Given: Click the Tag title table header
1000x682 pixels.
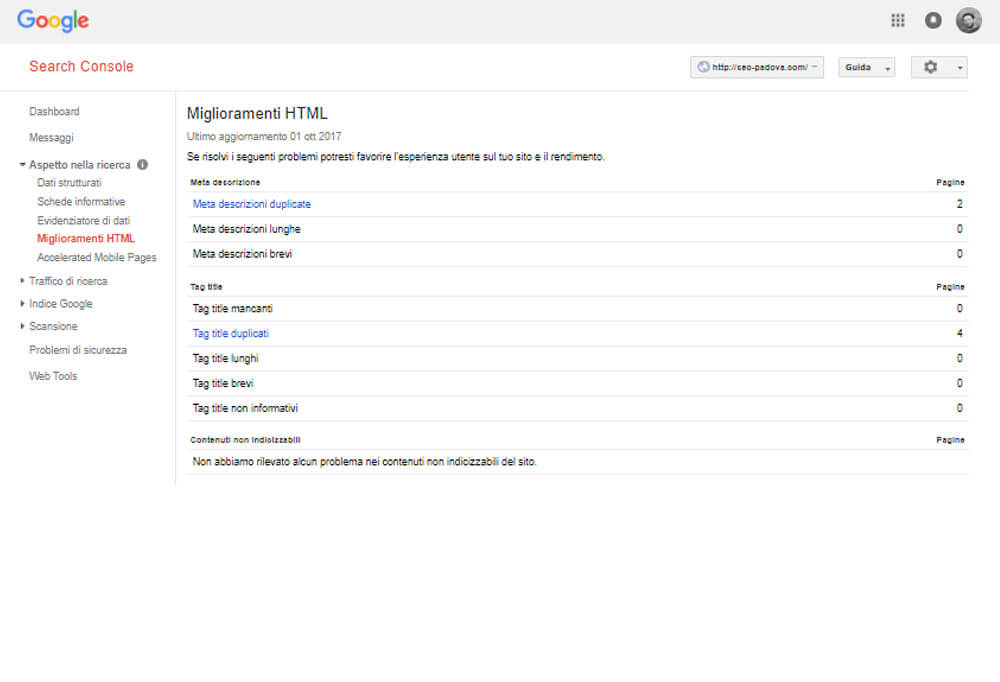Looking at the screenshot, I should (x=206, y=287).
